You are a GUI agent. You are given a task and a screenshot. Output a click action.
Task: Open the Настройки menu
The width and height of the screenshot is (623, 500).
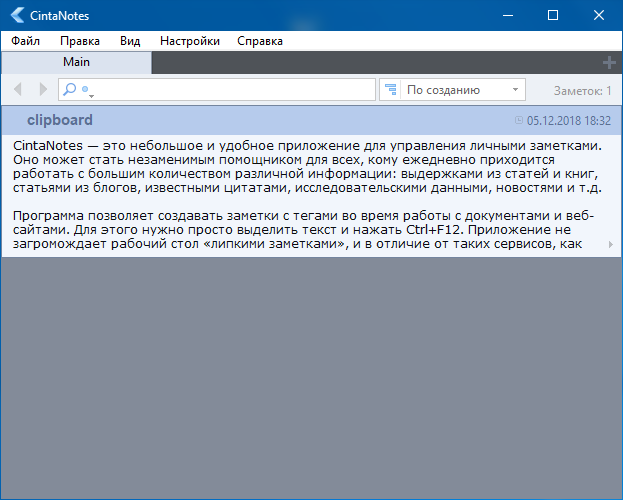click(x=189, y=41)
